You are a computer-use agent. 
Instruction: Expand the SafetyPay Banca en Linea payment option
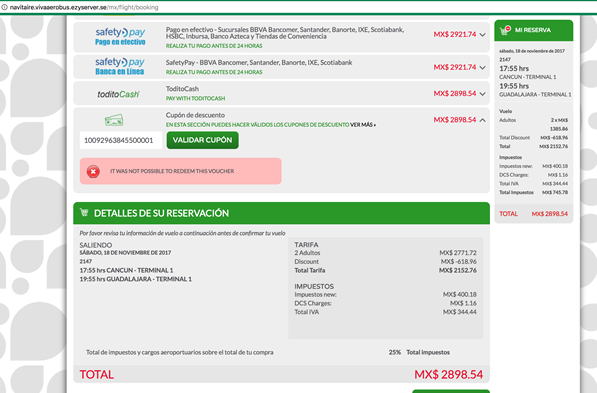coord(482,67)
